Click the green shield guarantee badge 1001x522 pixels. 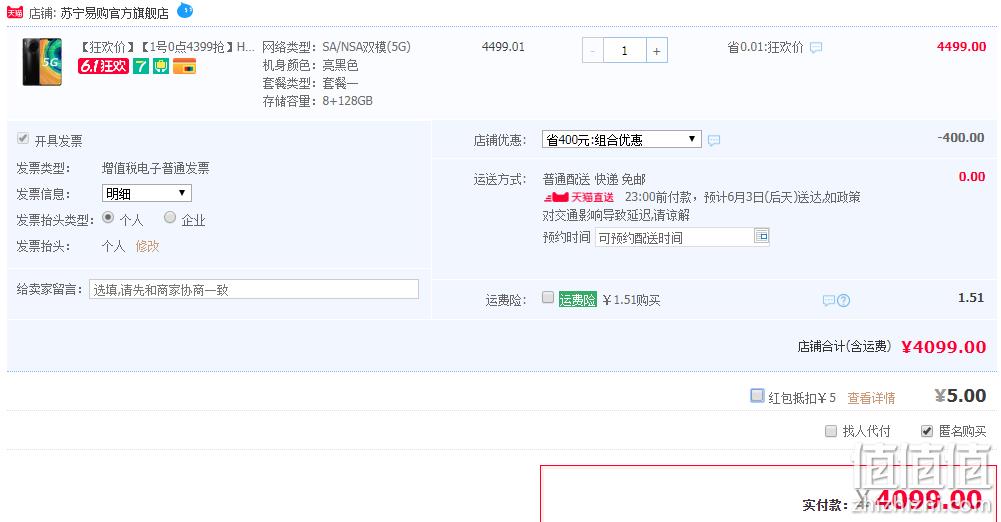[x=161, y=66]
